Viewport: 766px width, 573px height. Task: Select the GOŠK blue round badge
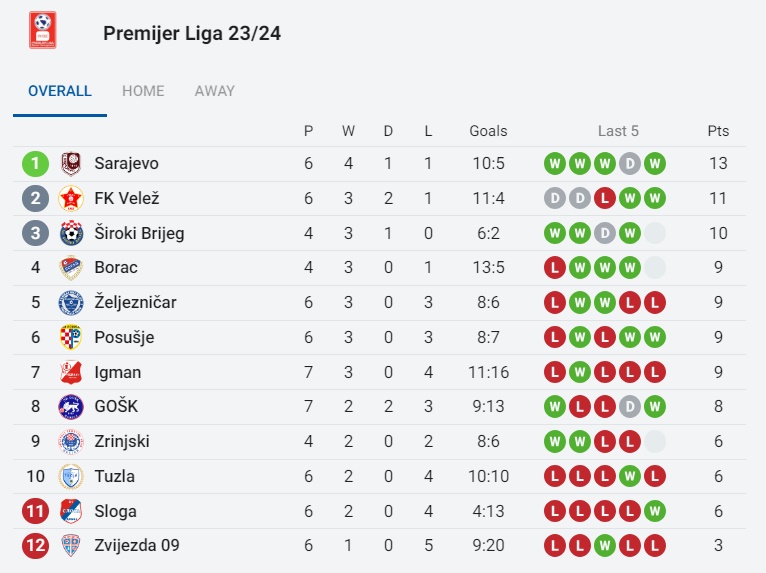point(71,406)
